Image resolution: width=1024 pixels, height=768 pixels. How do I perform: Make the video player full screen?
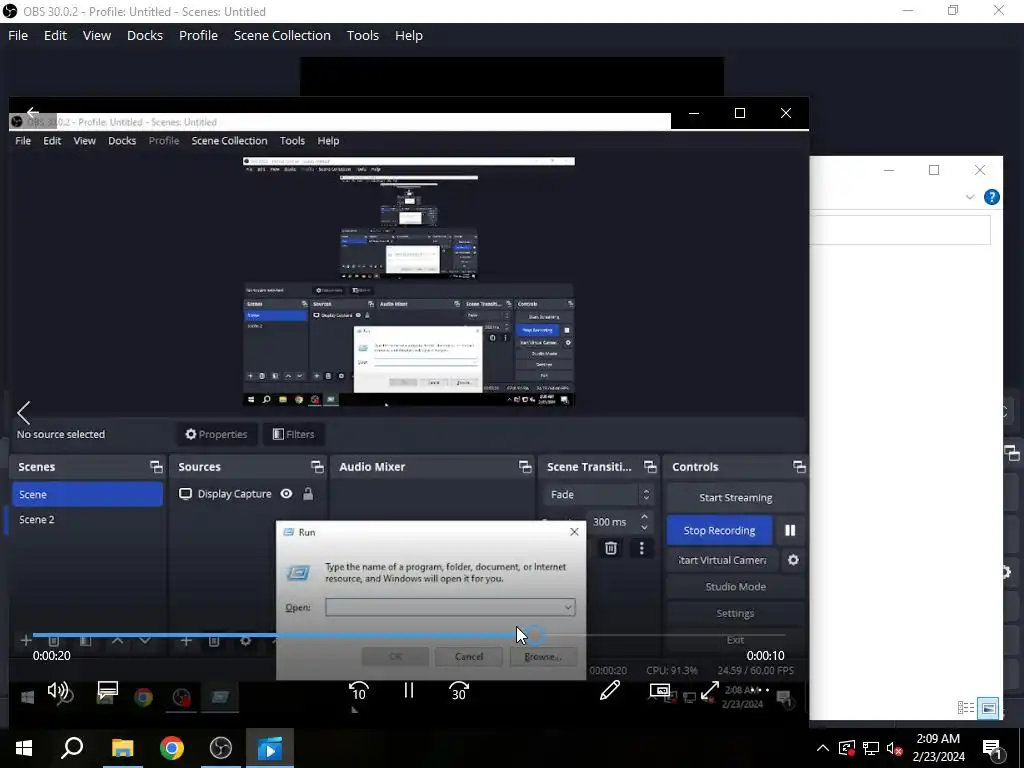tap(709, 690)
